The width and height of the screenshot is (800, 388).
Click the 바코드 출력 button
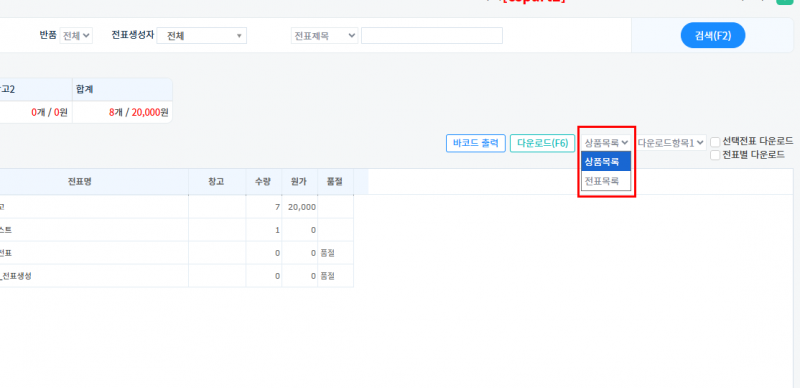[x=476, y=143]
